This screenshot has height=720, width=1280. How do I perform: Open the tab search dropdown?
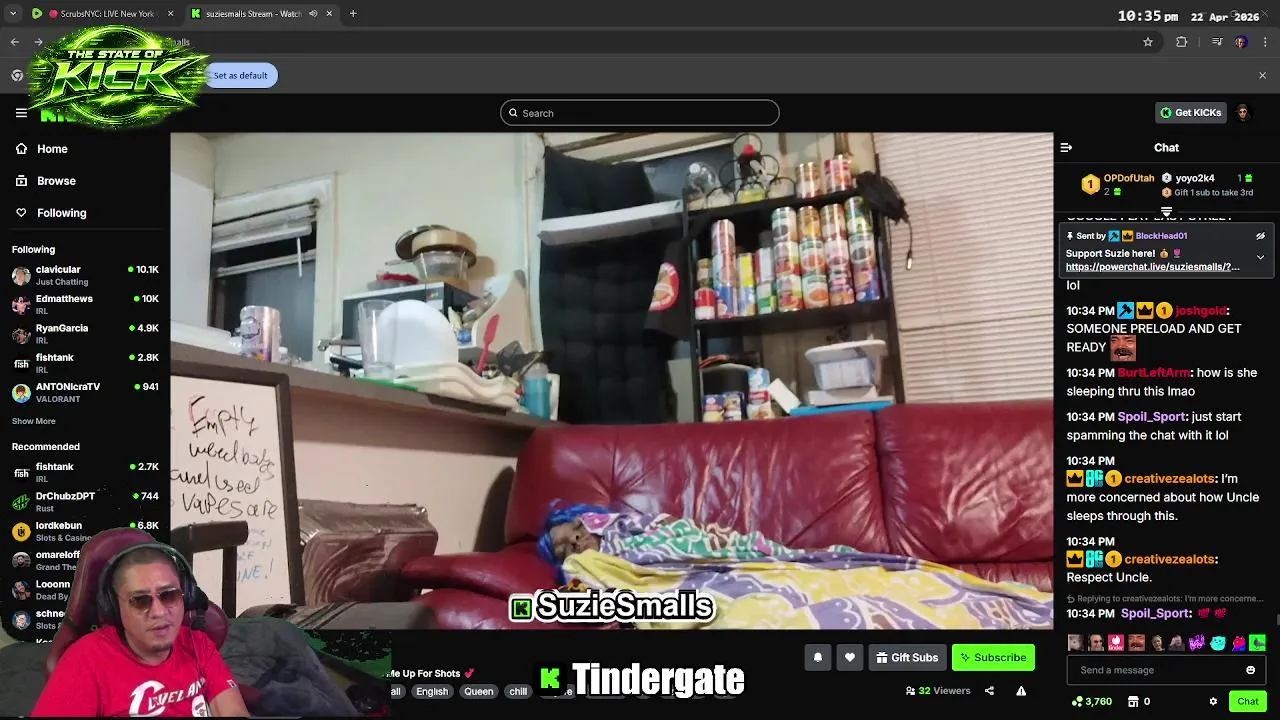coord(13,14)
